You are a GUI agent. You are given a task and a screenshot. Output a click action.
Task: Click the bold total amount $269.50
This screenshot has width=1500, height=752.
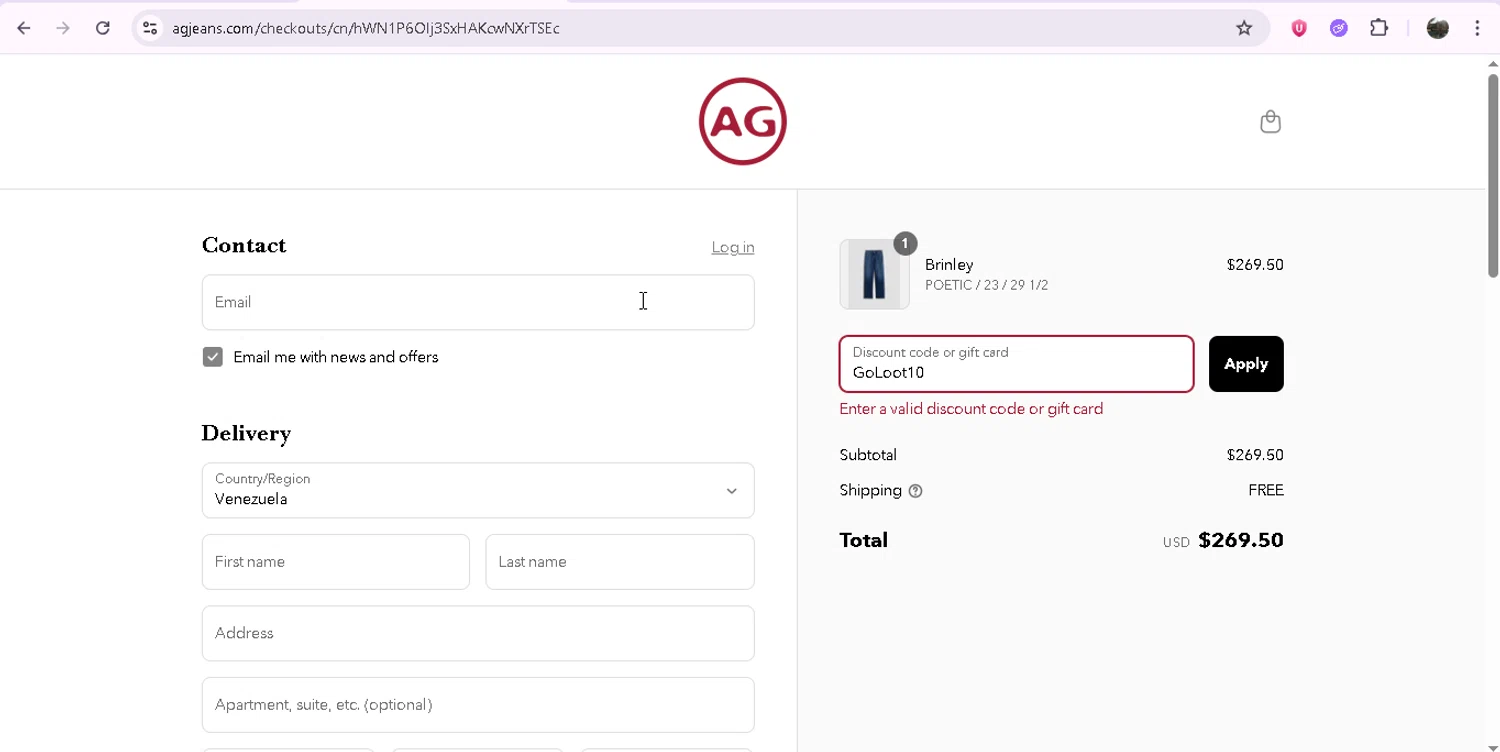click(1241, 540)
